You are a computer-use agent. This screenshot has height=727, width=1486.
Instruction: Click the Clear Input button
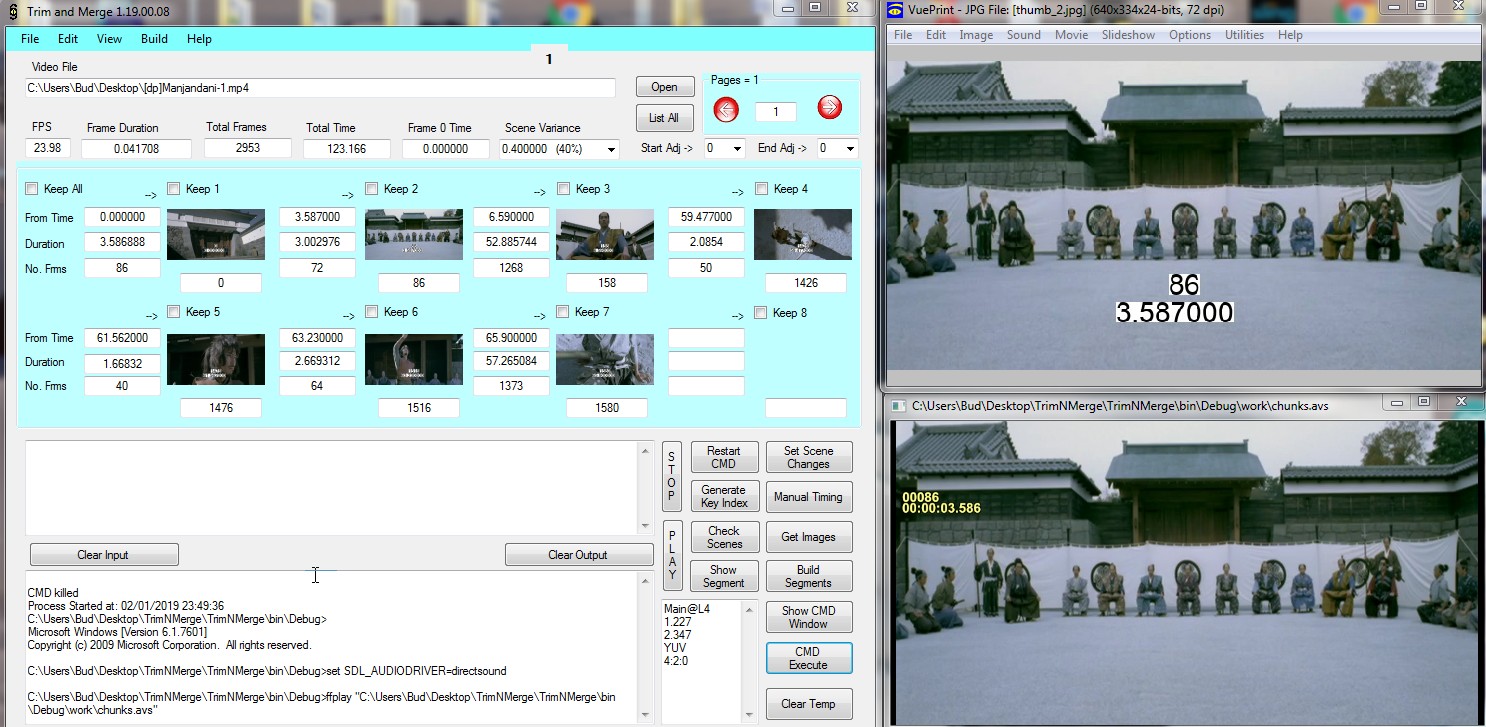click(x=103, y=555)
